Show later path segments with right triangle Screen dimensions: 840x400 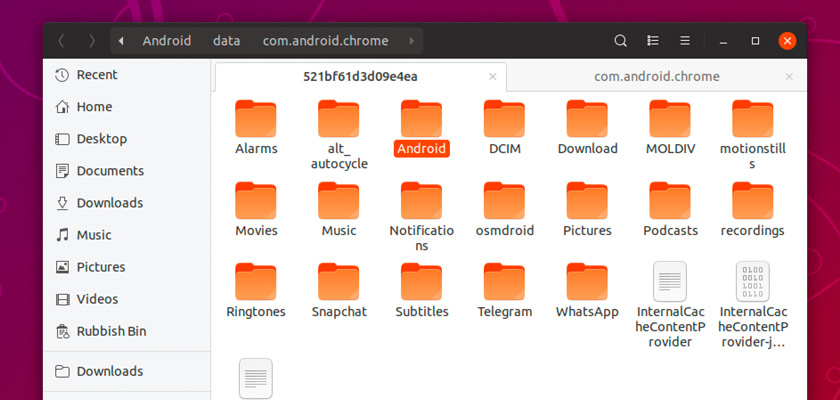[411, 41]
